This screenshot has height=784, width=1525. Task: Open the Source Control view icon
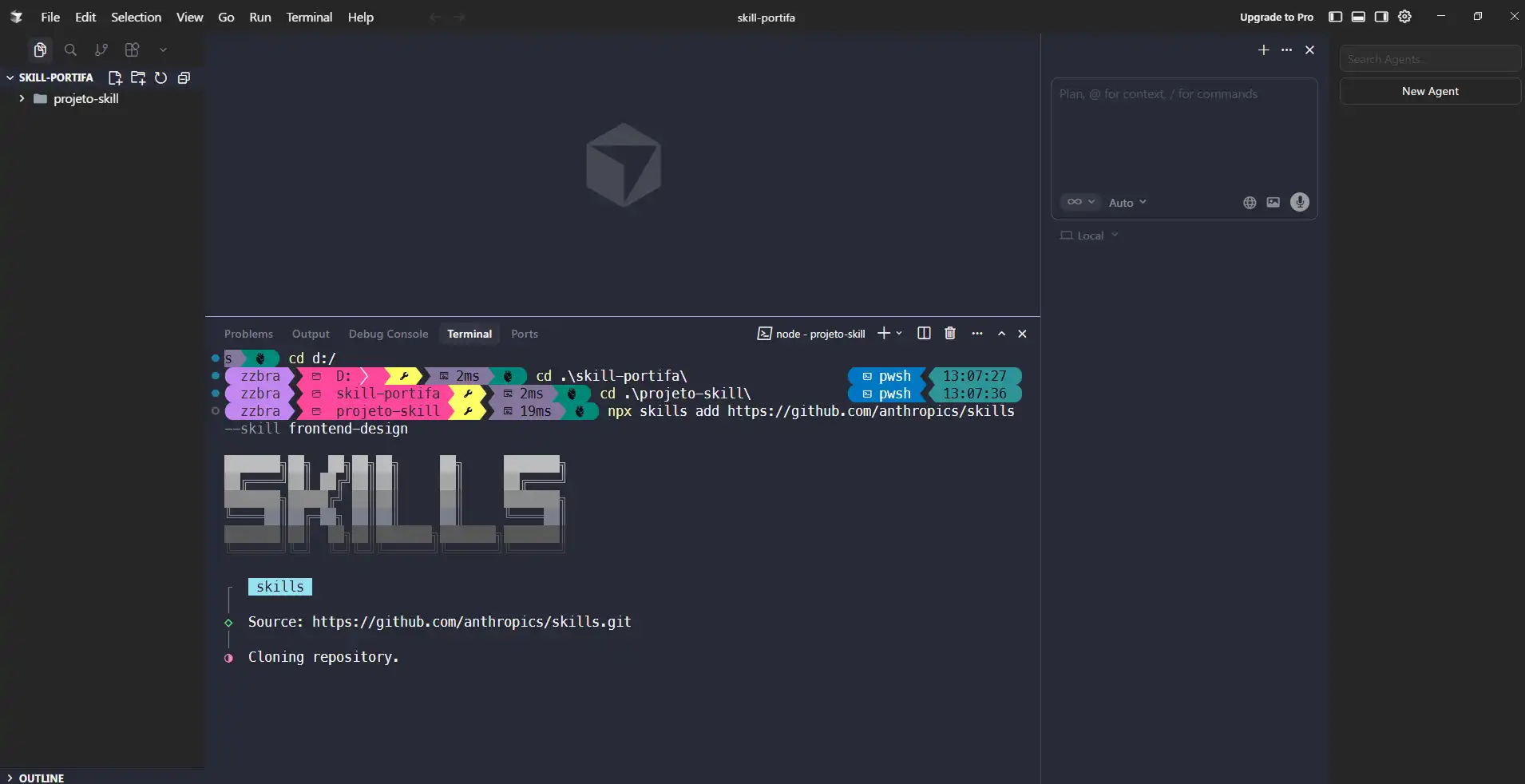(x=101, y=50)
